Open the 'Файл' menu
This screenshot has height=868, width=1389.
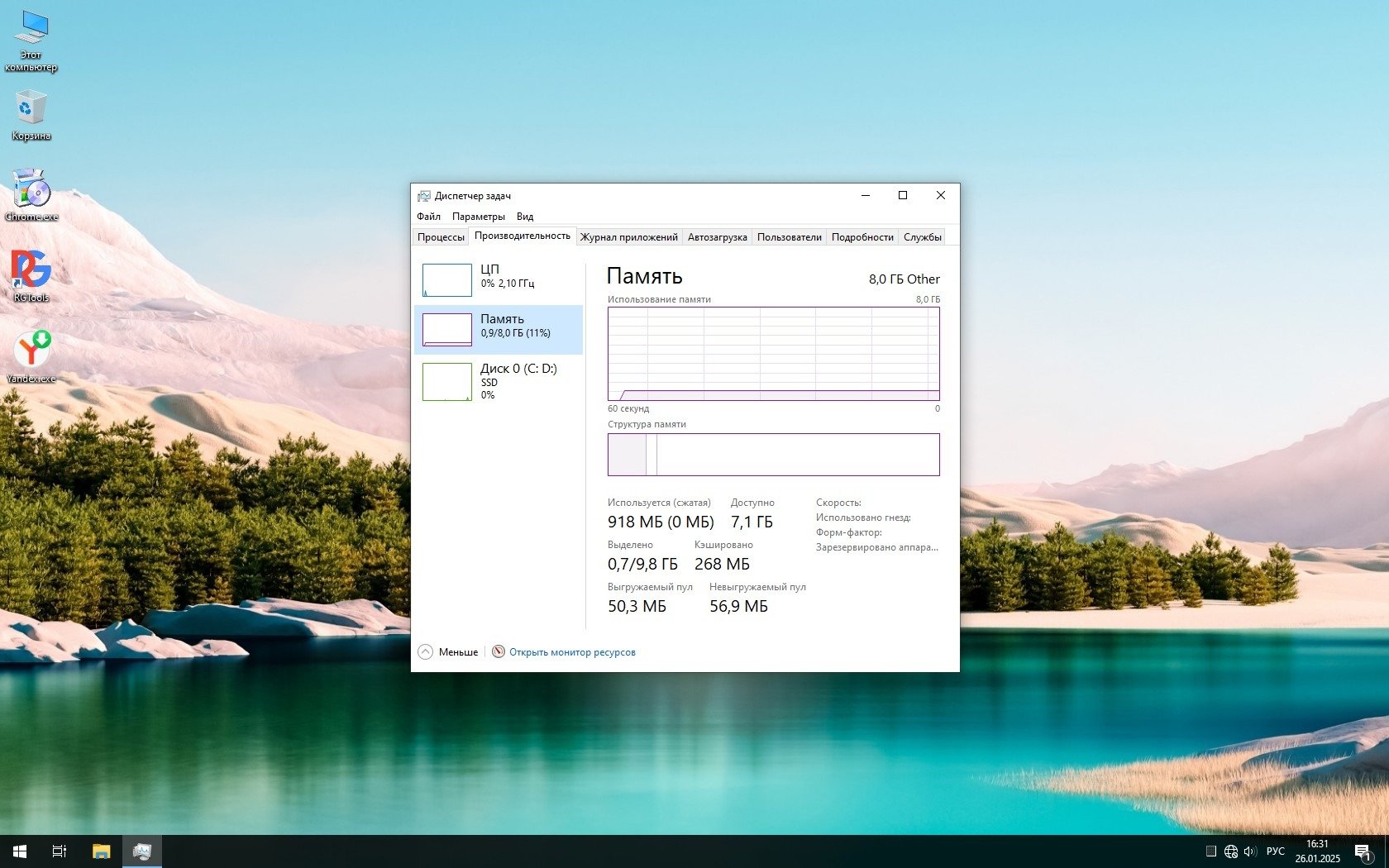click(x=428, y=217)
